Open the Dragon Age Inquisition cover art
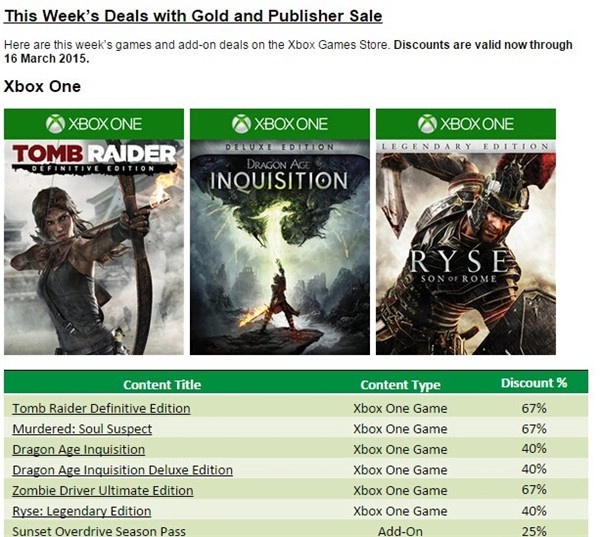This screenshot has width=600, height=537. coord(279,247)
